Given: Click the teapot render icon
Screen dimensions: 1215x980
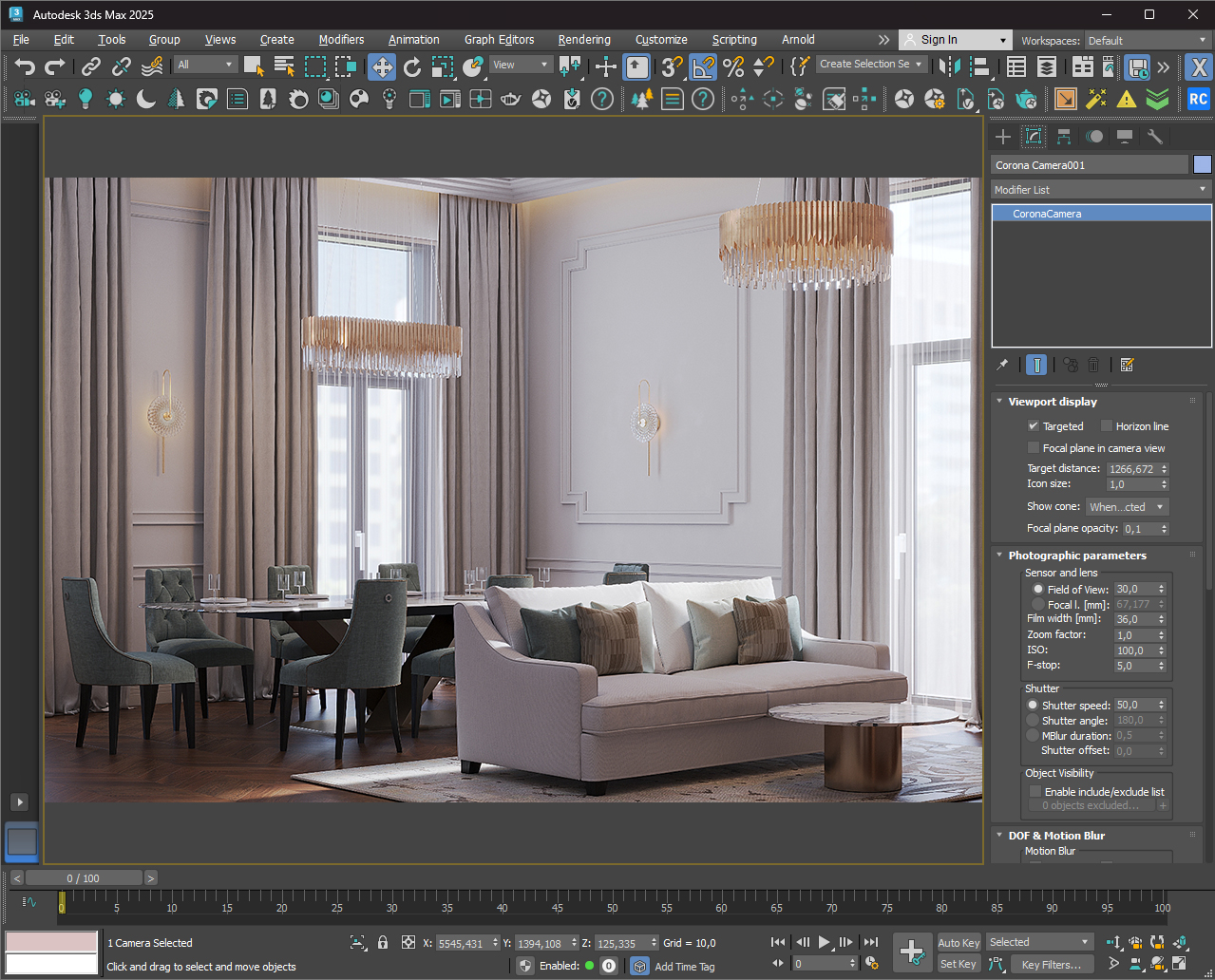Looking at the screenshot, I should point(1027,99).
